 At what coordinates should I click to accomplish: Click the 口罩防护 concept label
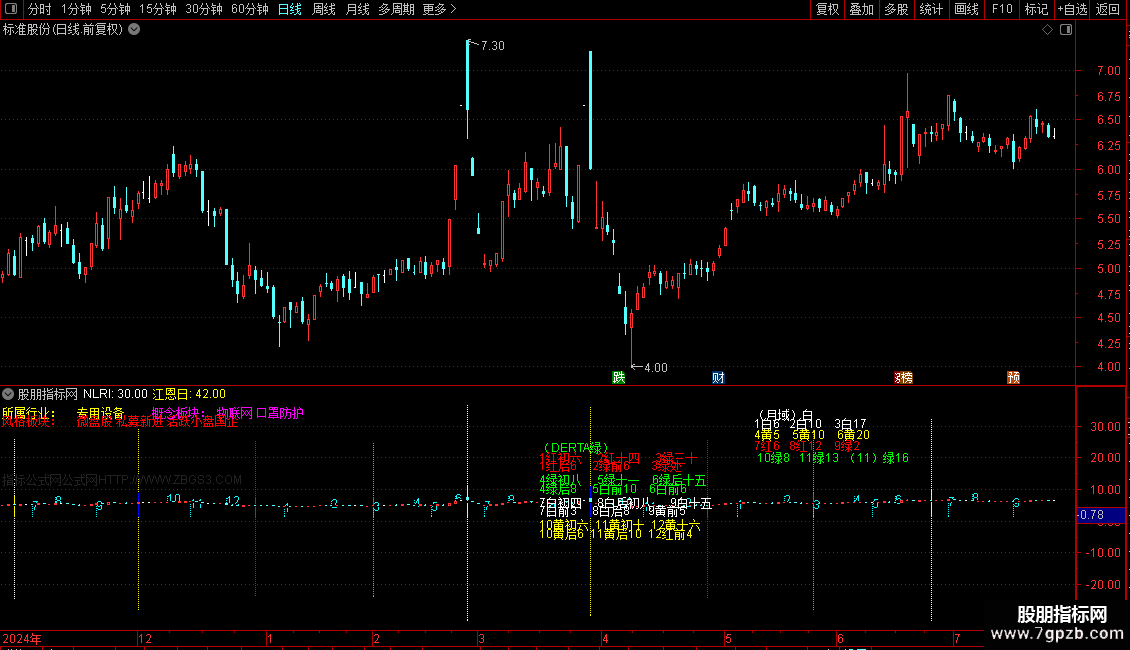pyautogui.click(x=280, y=413)
